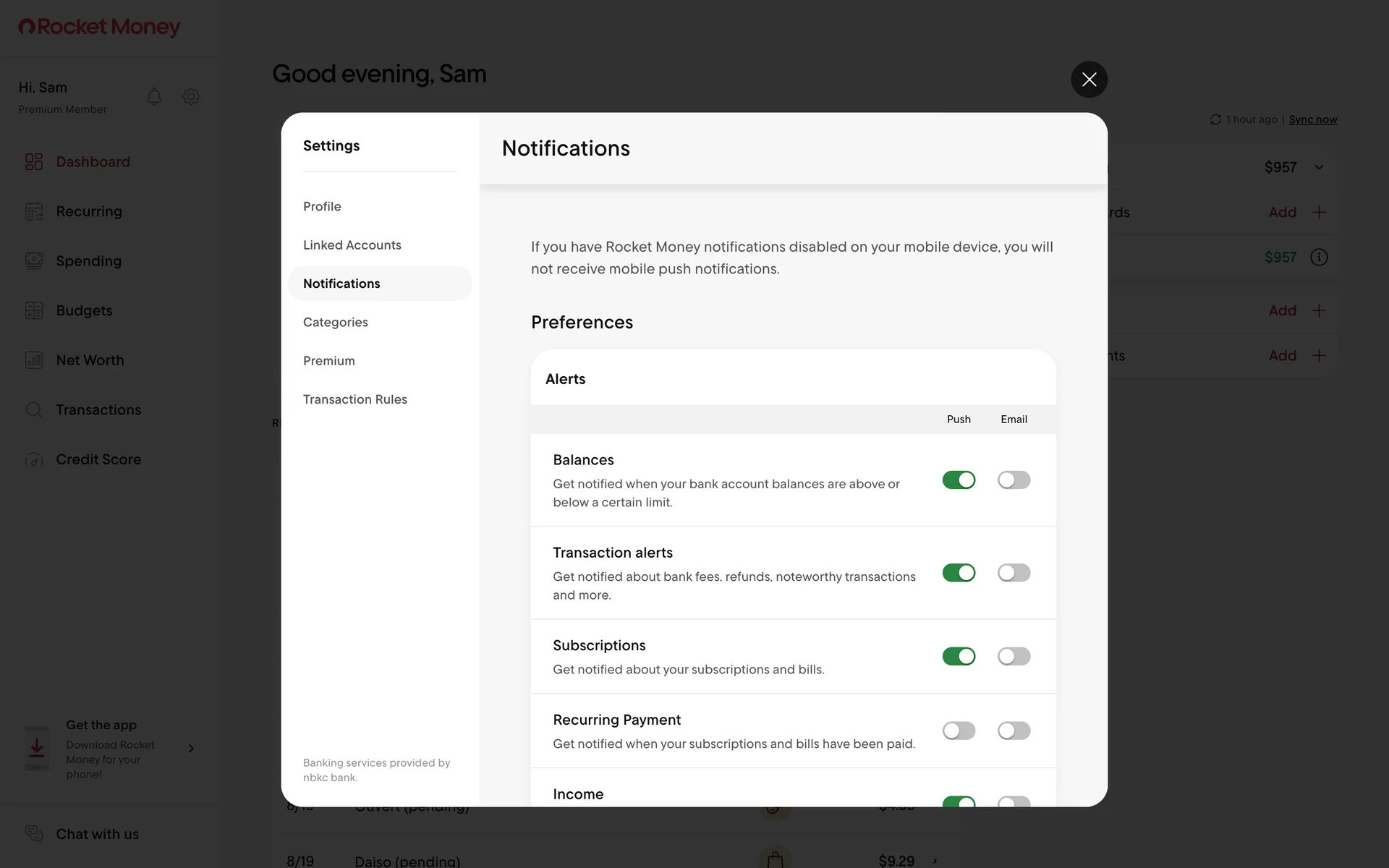Click the Recurring calendar icon
Image resolution: width=1389 pixels, height=868 pixels.
pos(34,211)
